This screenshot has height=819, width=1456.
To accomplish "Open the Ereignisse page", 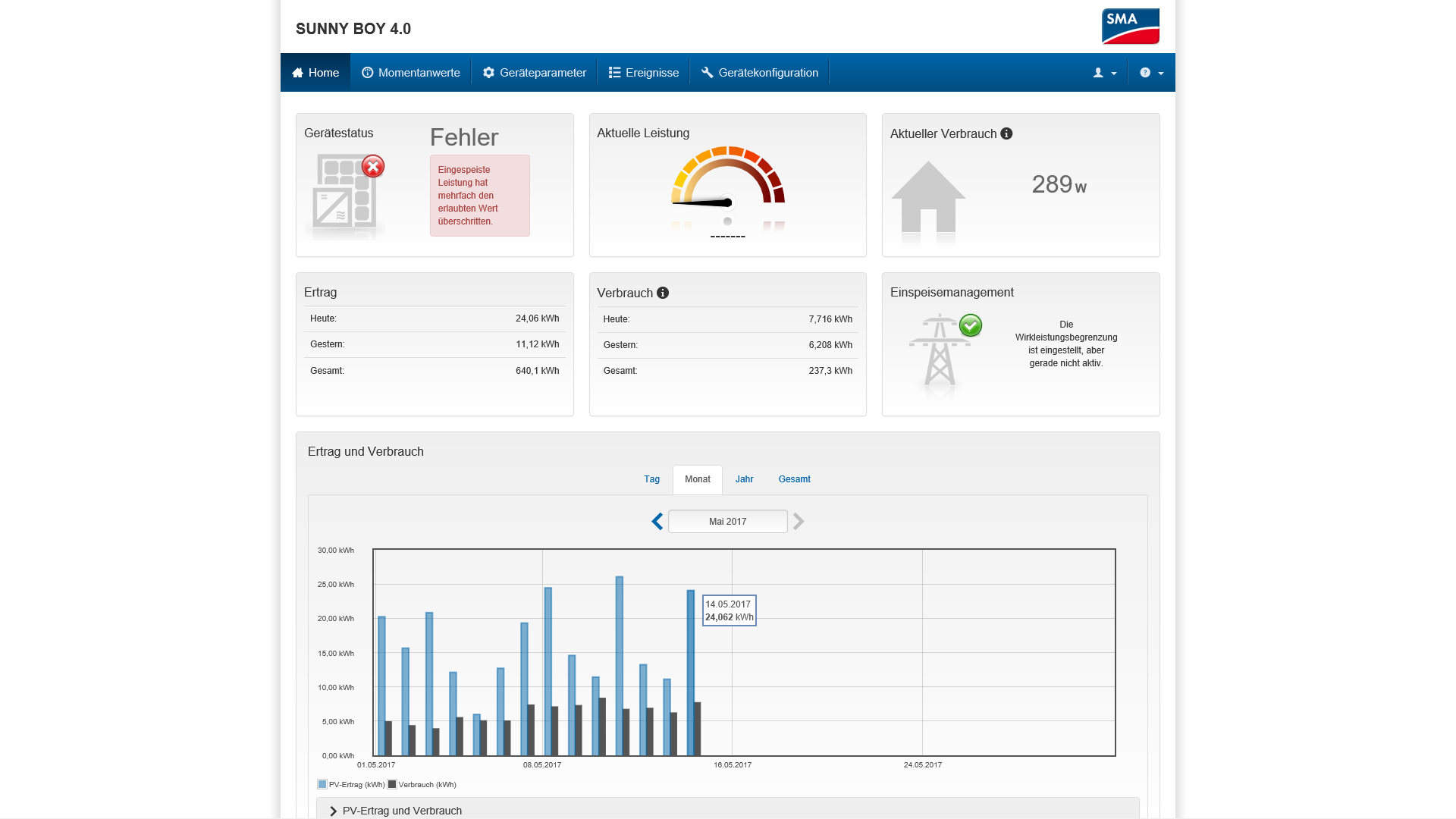I will [x=644, y=73].
